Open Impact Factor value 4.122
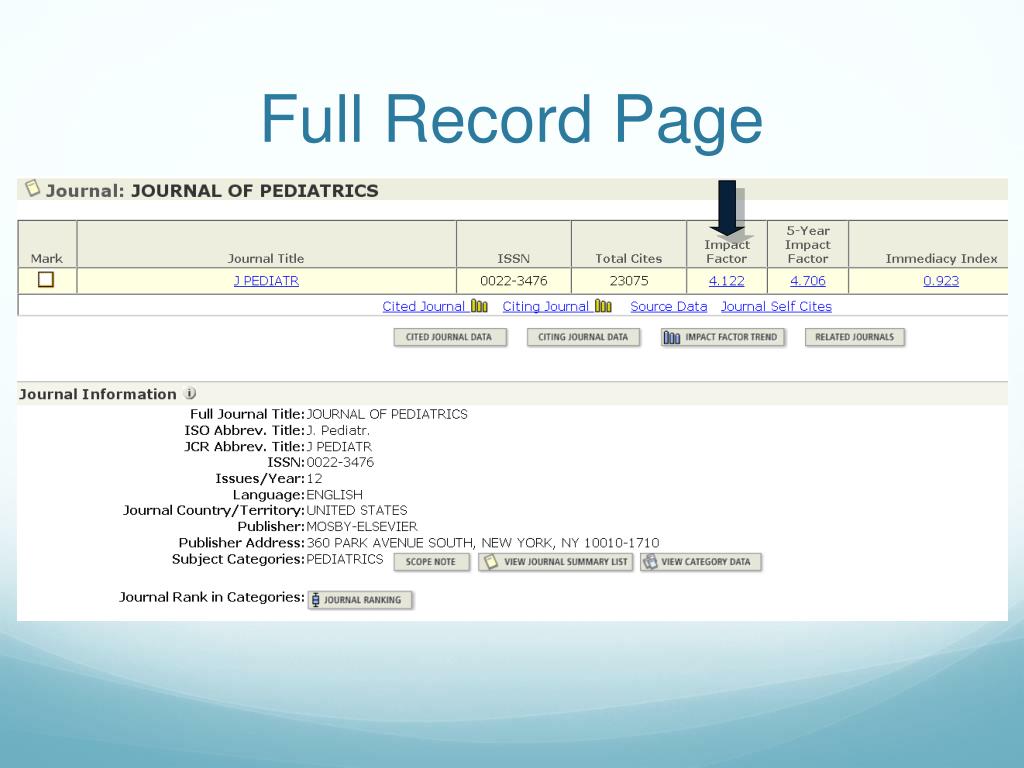Viewport: 1024px width, 768px height. tap(727, 281)
